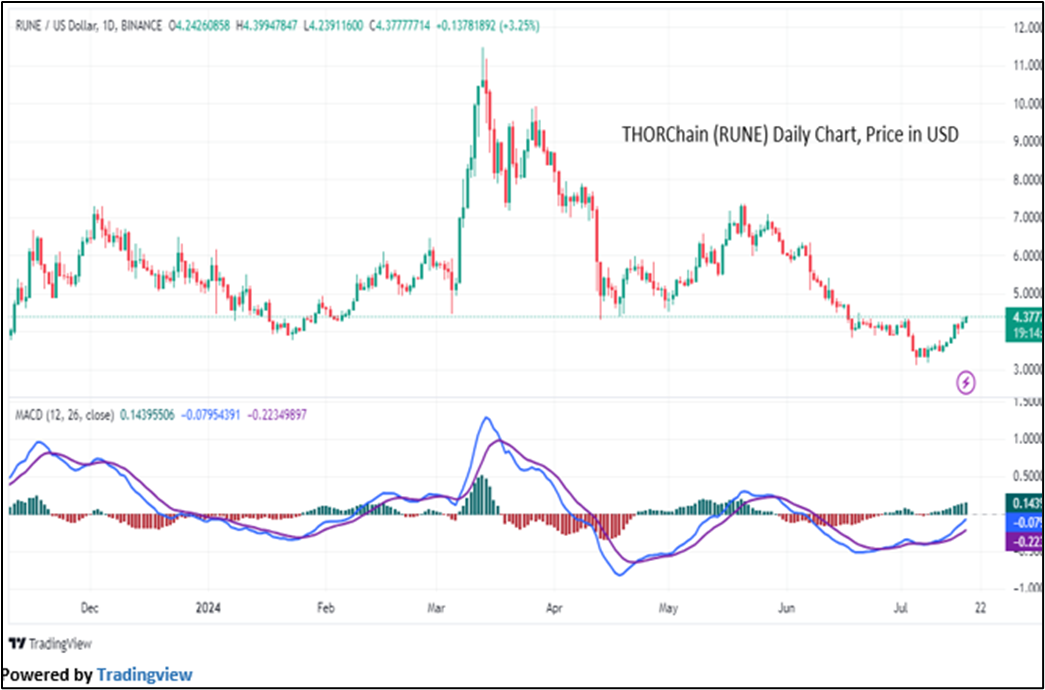
Task: Click the 22 date label on the time axis
Action: (980, 609)
